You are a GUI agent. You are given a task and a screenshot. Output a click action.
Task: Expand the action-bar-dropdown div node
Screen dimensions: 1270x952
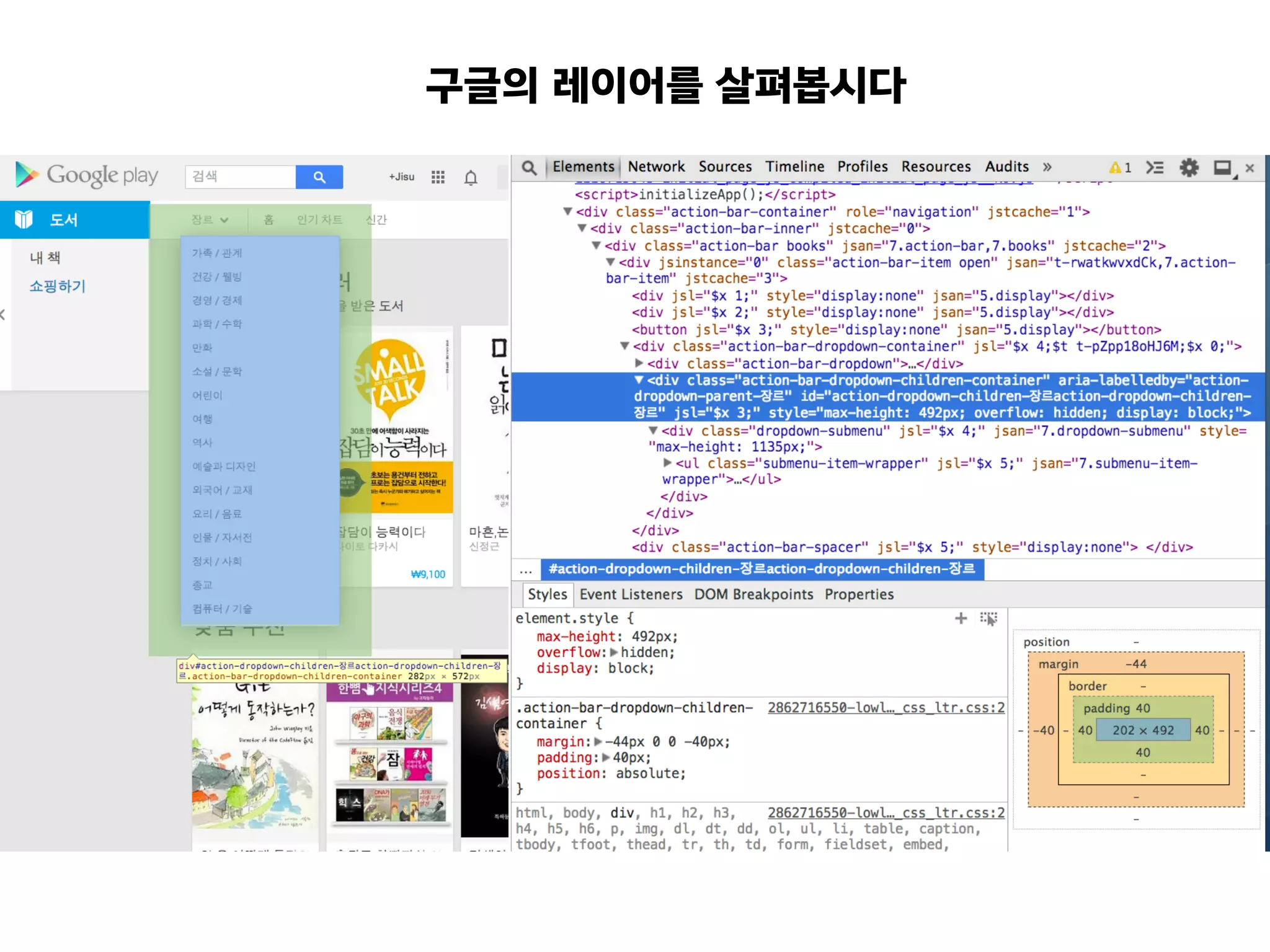pos(639,363)
